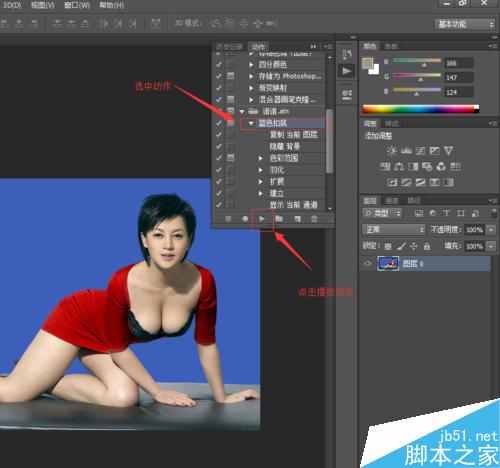Expand the 存储为 Photoshop action
The width and height of the screenshot is (500, 468).
[251, 76]
